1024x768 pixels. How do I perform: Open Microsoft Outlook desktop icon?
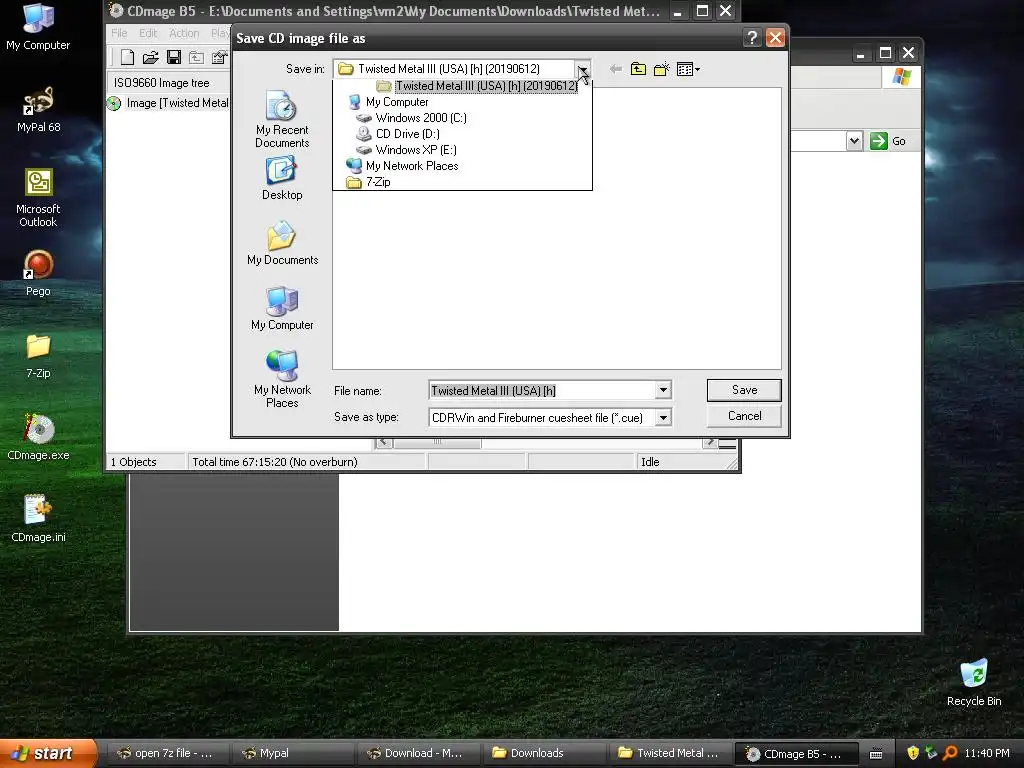(38, 198)
